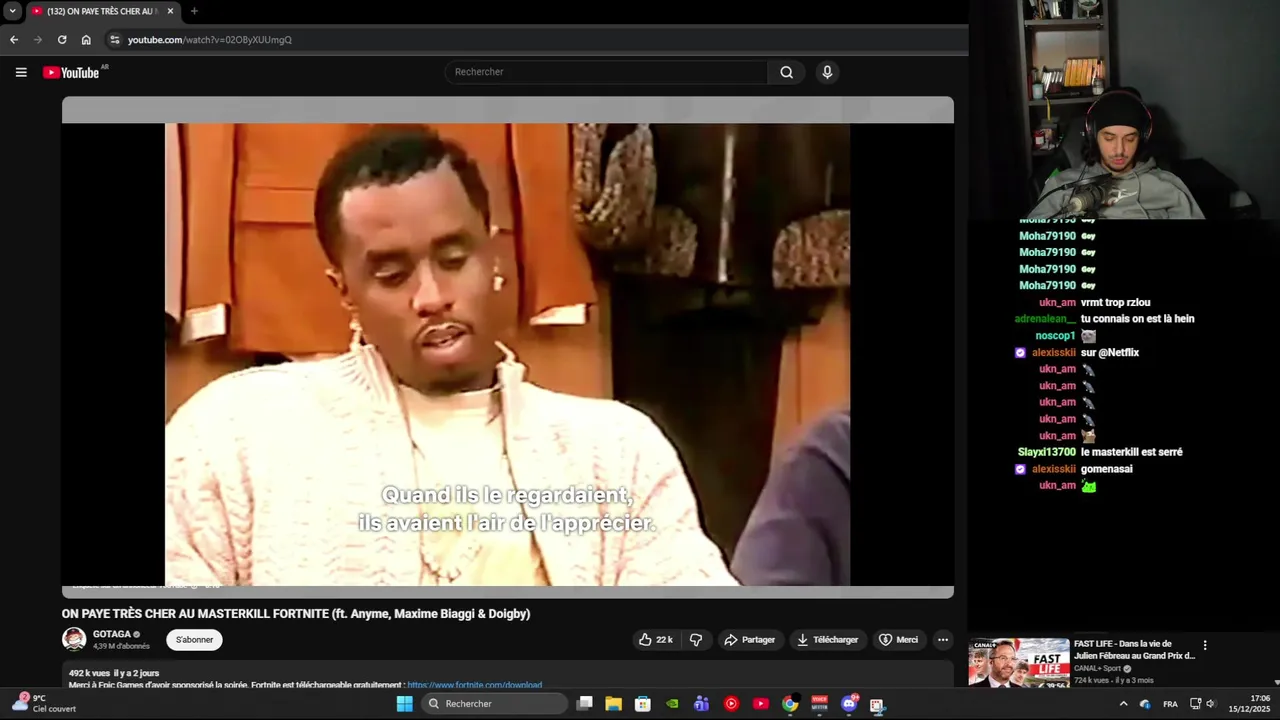The image size is (1280, 720).
Task: Open the GOTAGA channel avatar
Action: click(74, 639)
